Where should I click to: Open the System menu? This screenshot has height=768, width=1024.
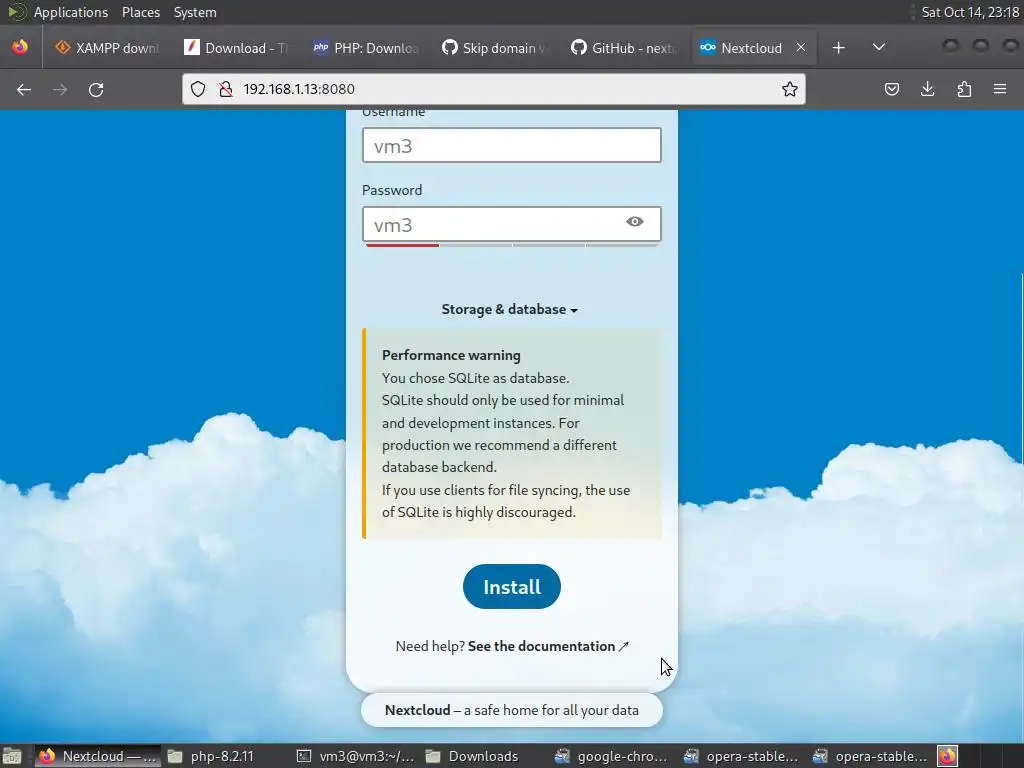pos(195,12)
